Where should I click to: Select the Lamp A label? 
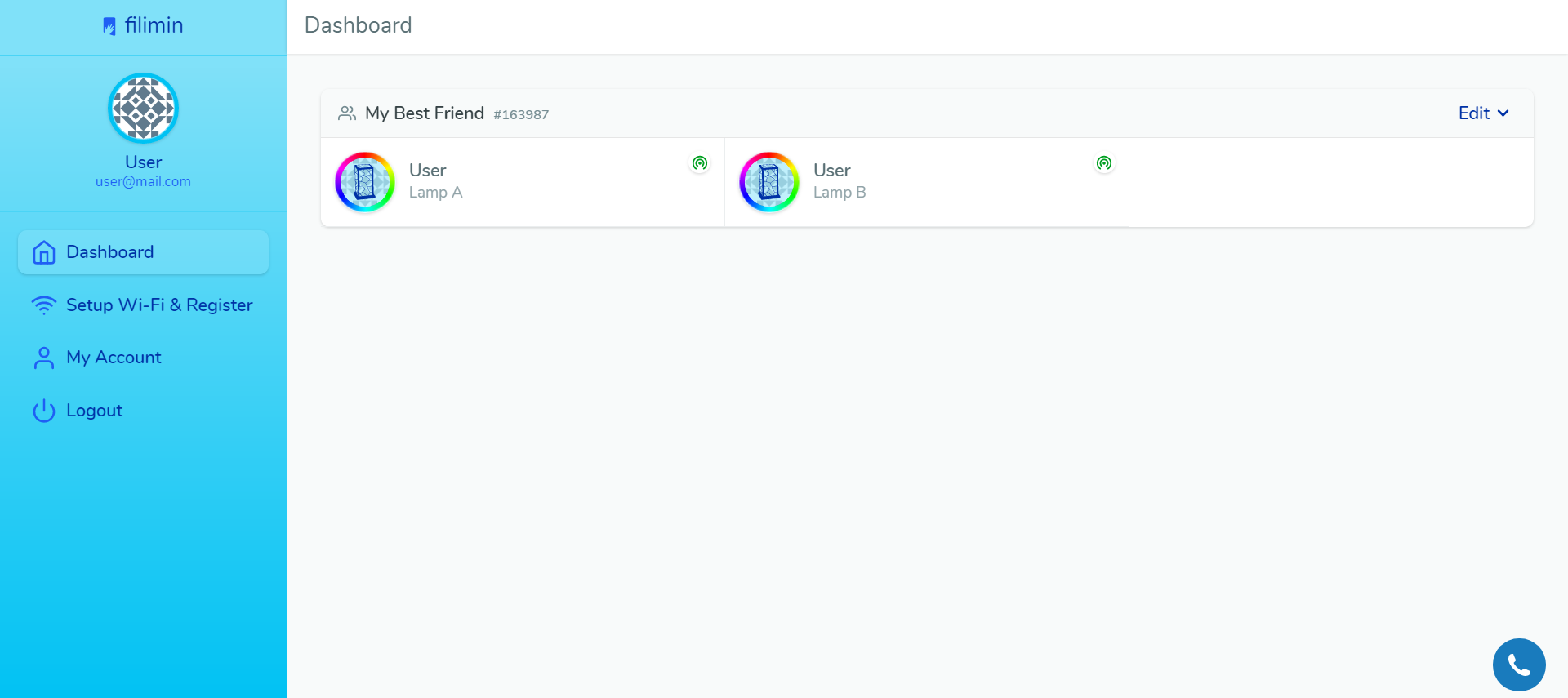click(x=436, y=193)
